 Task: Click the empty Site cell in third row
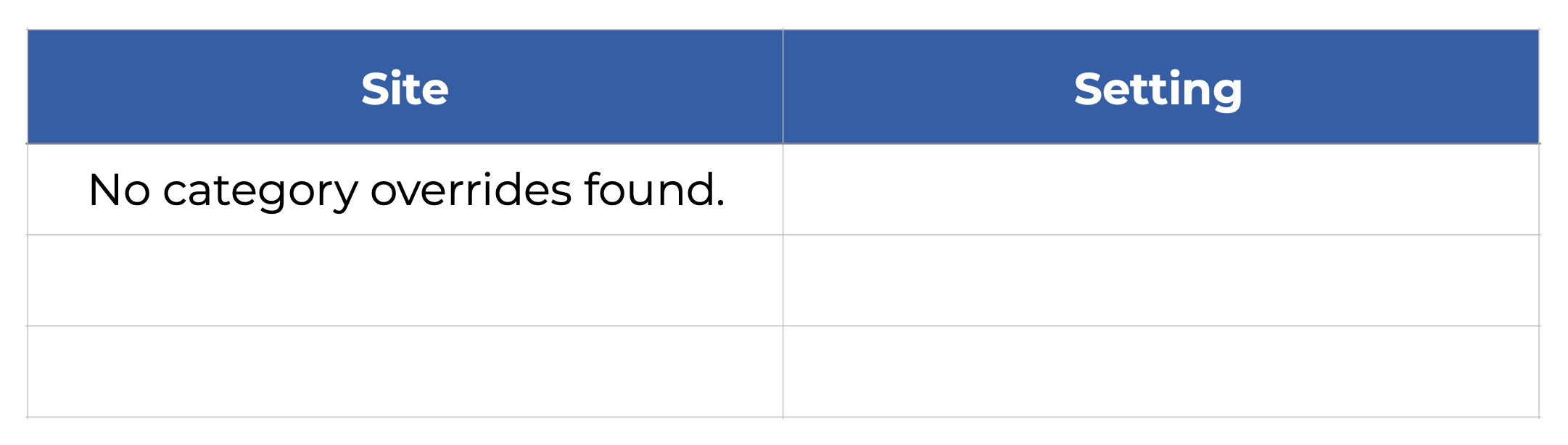(405, 372)
